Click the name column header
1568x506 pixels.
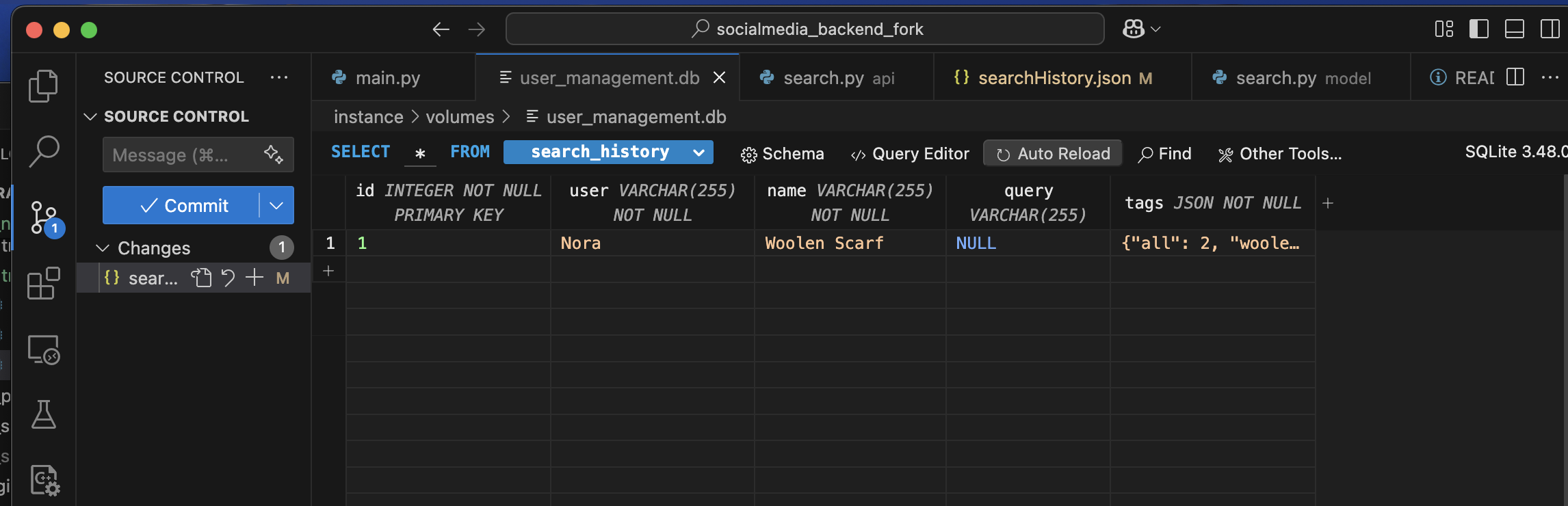850,202
